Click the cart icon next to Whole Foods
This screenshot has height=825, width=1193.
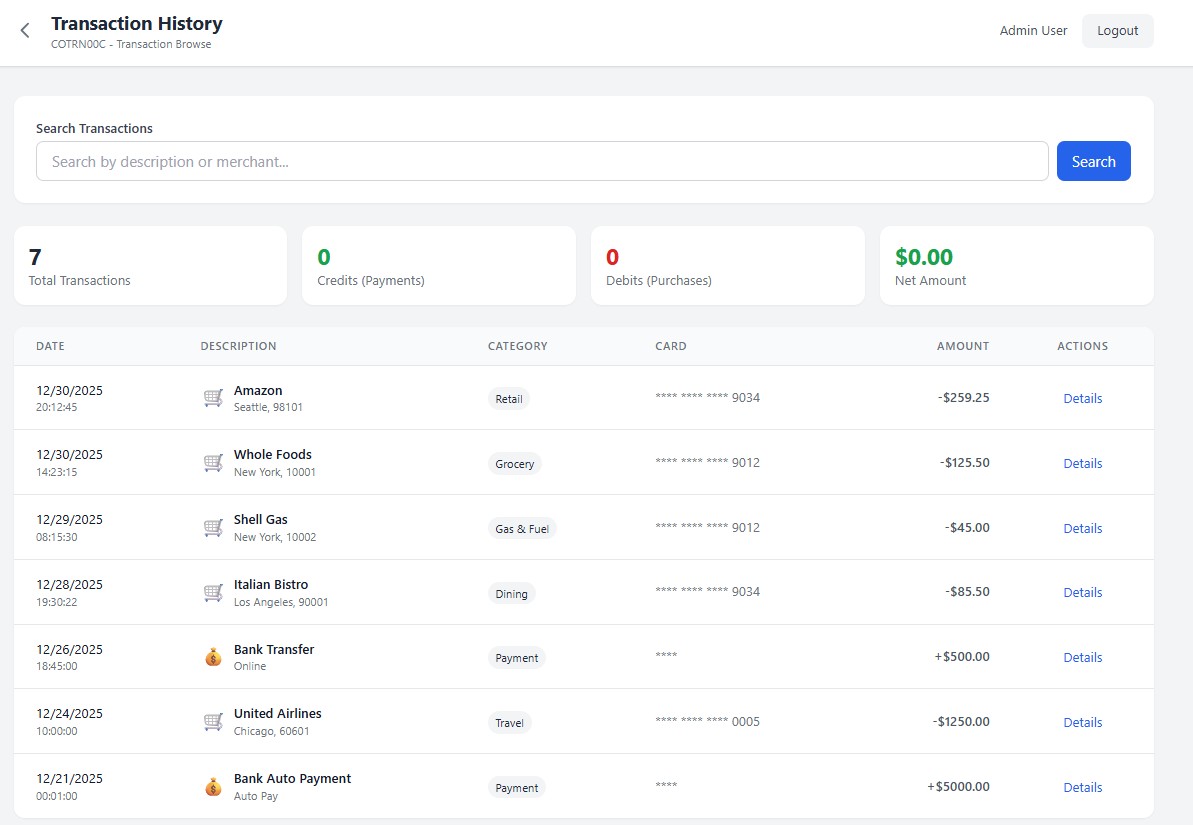pyautogui.click(x=212, y=462)
